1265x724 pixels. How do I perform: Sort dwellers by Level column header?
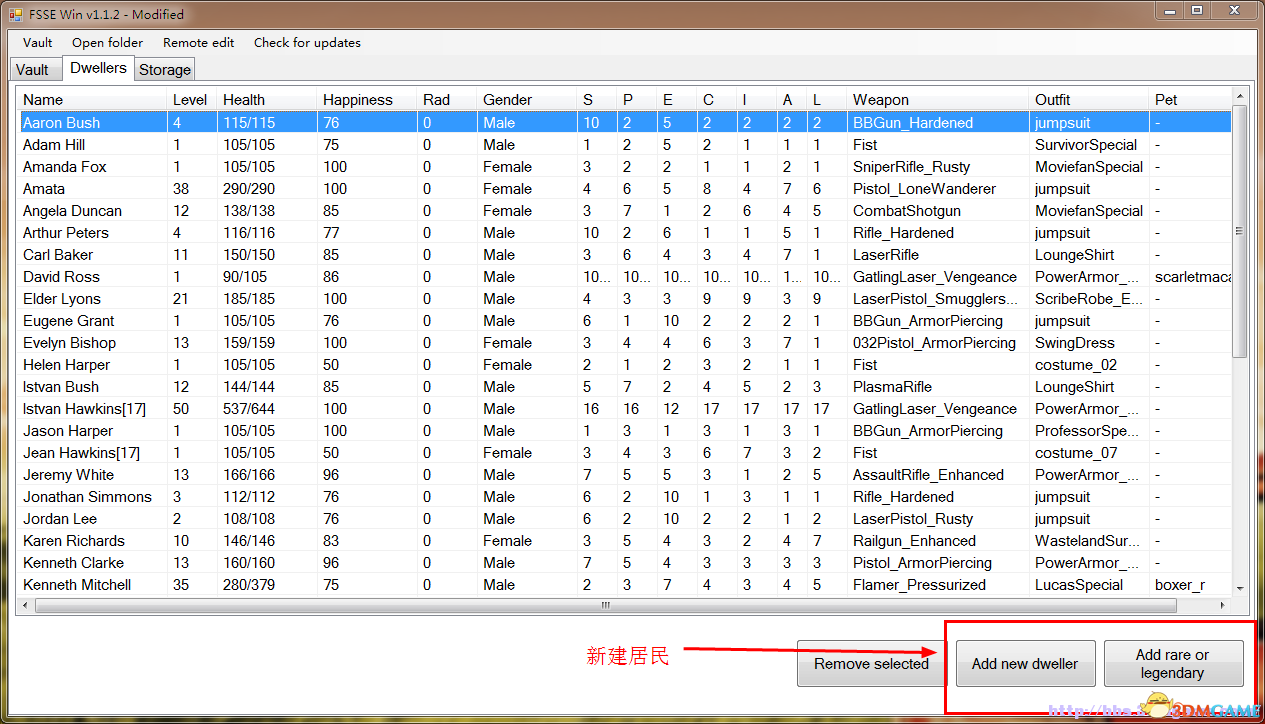(x=190, y=100)
